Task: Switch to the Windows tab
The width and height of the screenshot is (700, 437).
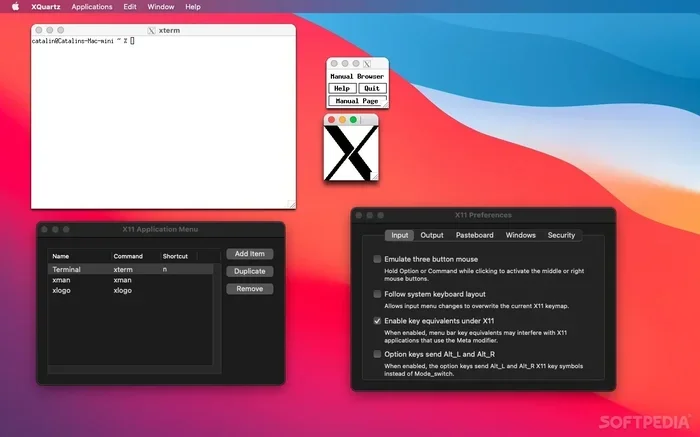Action: (x=521, y=235)
